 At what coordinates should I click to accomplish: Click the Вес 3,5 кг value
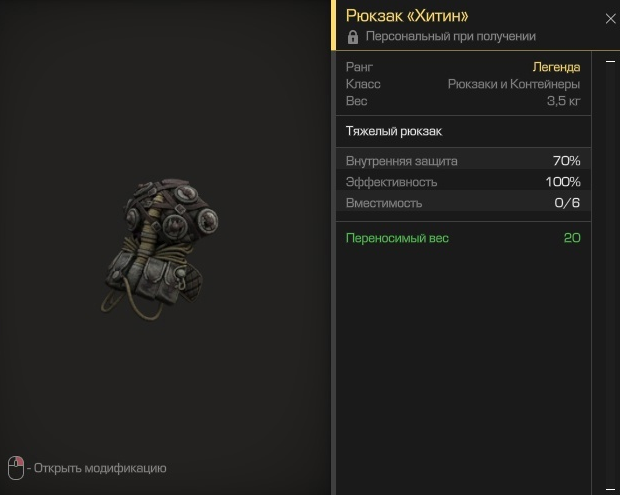click(x=563, y=101)
